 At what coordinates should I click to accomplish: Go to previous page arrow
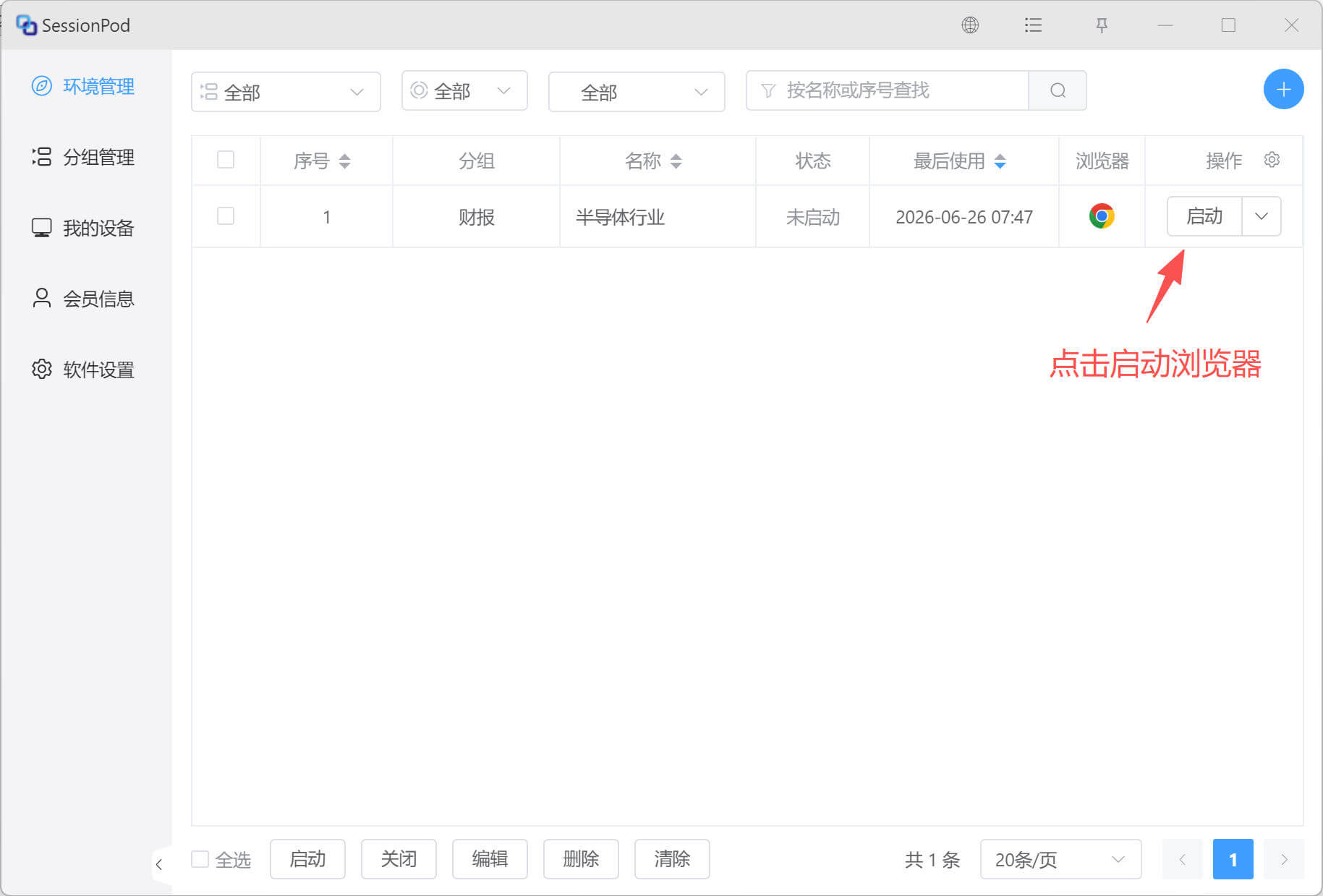1182,859
